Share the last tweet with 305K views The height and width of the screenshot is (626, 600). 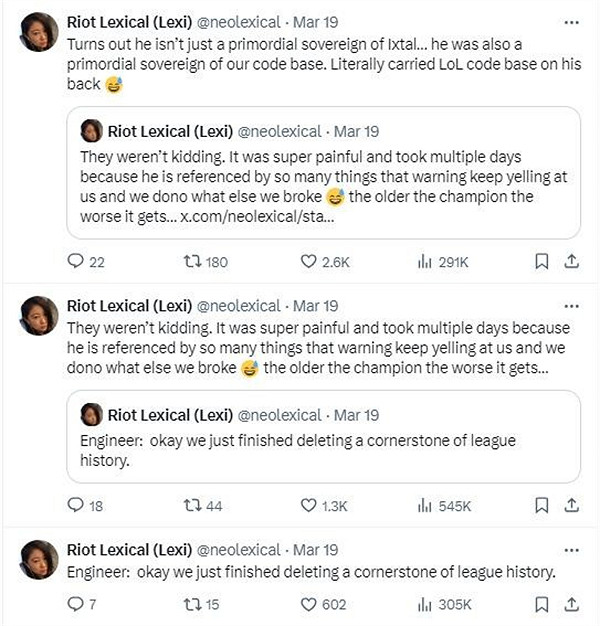point(572,604)
